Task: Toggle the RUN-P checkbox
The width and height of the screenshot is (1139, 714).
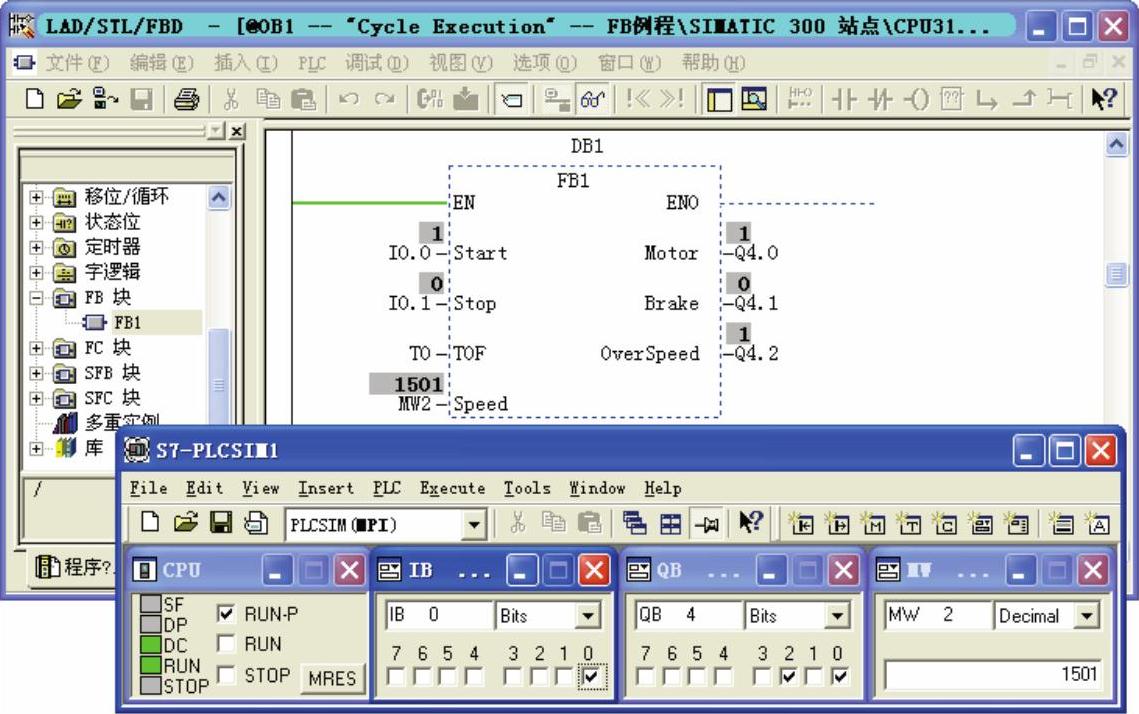Action: pyautogui.click(x=226, y=614)
